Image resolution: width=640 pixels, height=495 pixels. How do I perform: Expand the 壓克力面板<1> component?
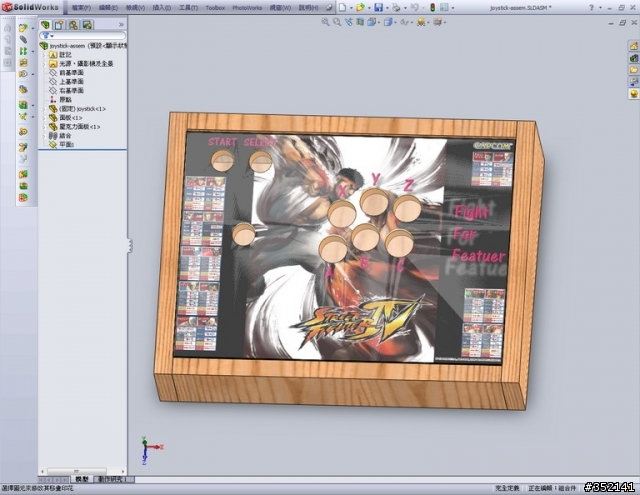point(44,127)
